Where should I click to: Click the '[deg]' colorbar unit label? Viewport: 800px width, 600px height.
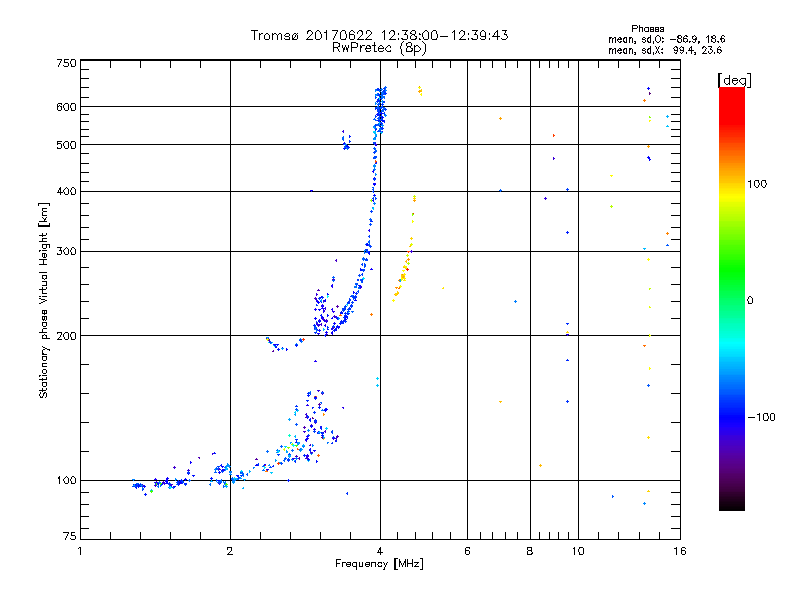734,80
